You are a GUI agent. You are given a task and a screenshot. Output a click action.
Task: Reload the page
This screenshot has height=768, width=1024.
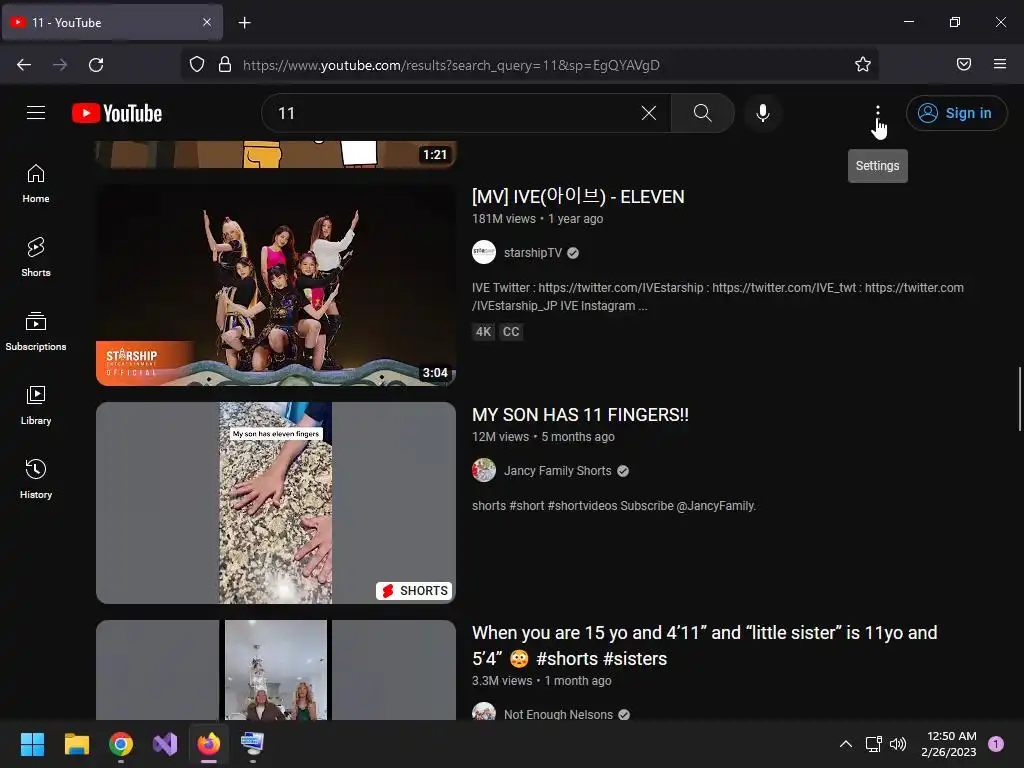[x=96, y=65]
